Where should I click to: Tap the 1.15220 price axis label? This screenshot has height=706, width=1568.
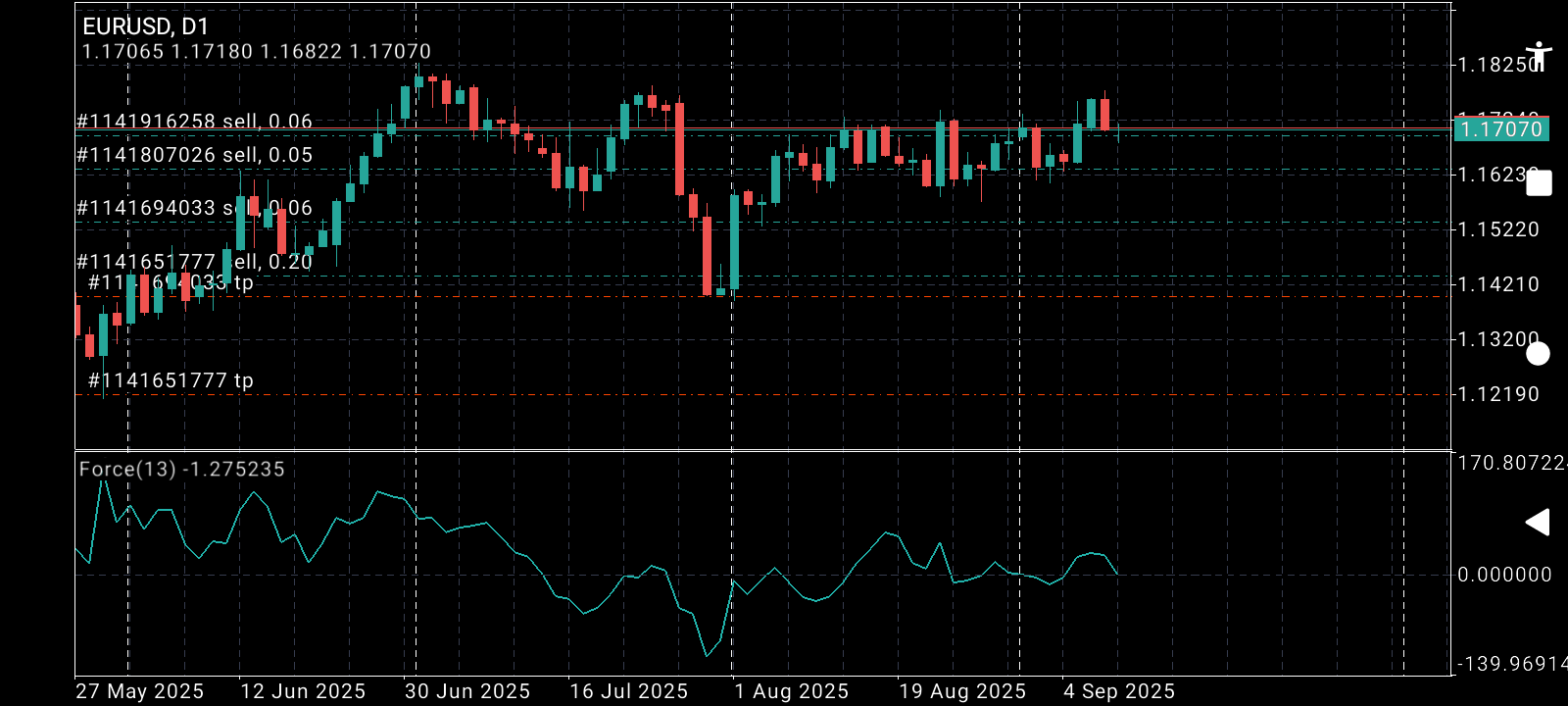pos(1499,229)
